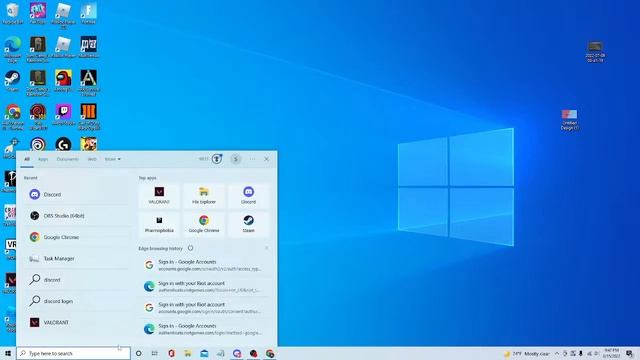Open the Steam tile in Top apps
This screenshot has height=360, width=640.
(249, 224)
